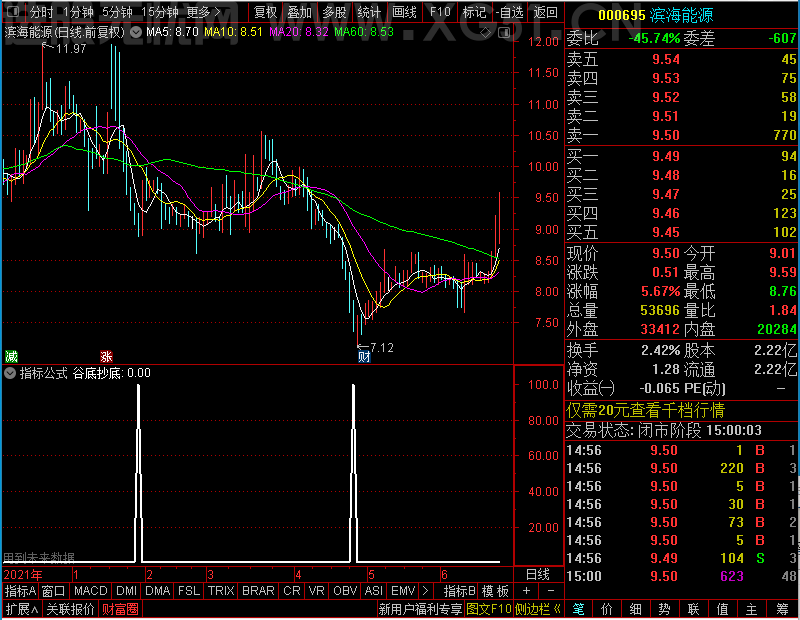800x620 pixels.
Task: Click the 15:00 trade row with 623
Action: (x=682, y=576)
